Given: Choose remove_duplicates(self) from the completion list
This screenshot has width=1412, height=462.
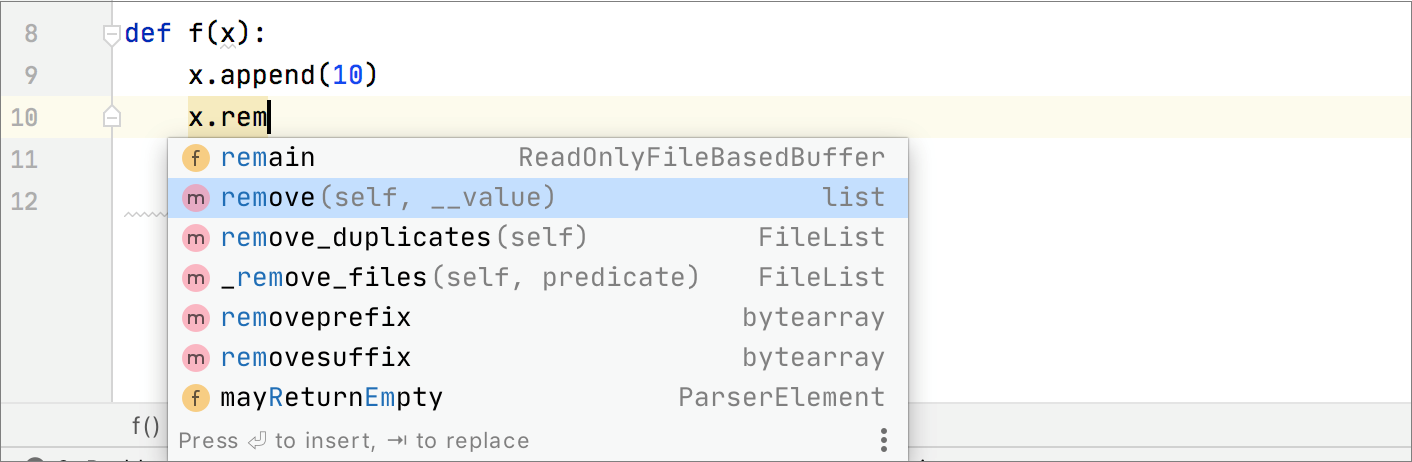Looking at the screenshot, I should (x=403, y=238).
